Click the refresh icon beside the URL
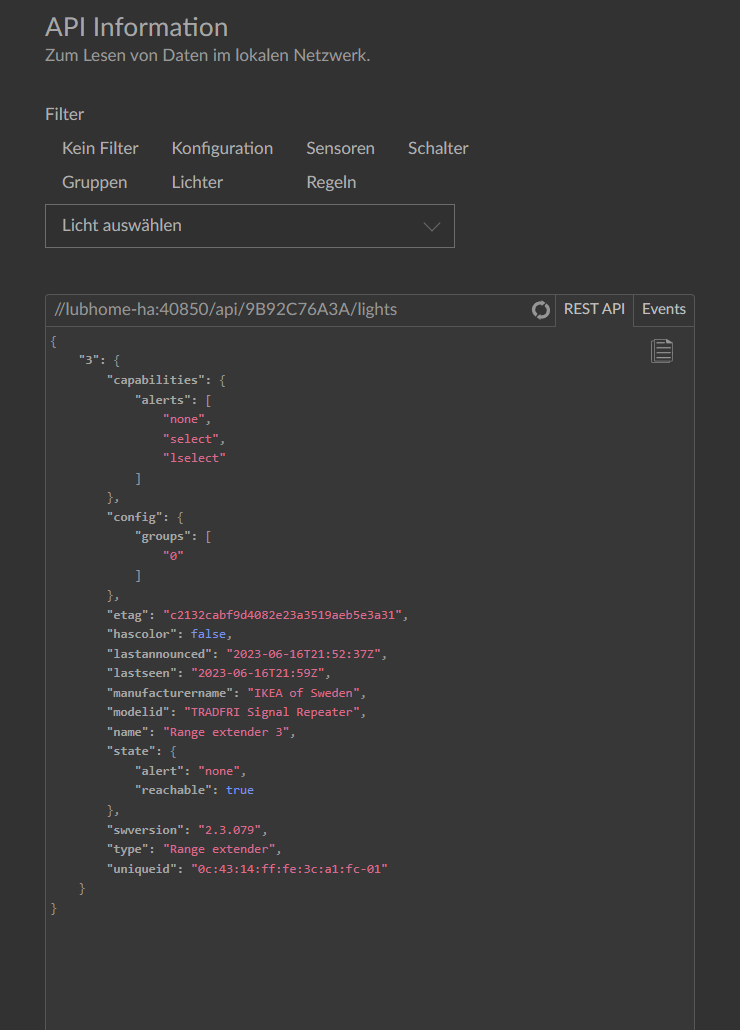Viewport: 740px width, 1030px height. (540, 310)
